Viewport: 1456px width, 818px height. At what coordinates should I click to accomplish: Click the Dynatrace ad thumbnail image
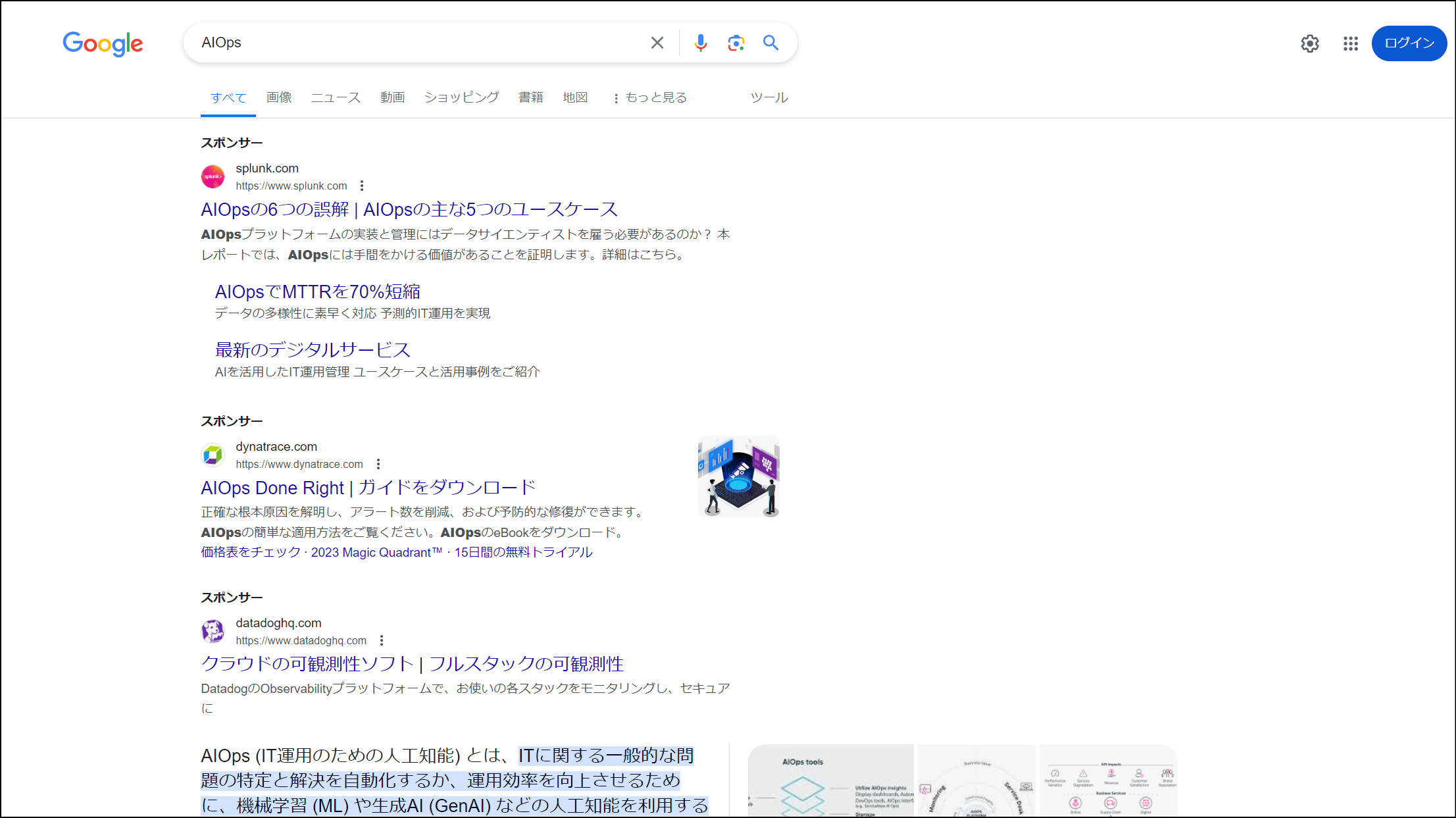coord(738,476)
